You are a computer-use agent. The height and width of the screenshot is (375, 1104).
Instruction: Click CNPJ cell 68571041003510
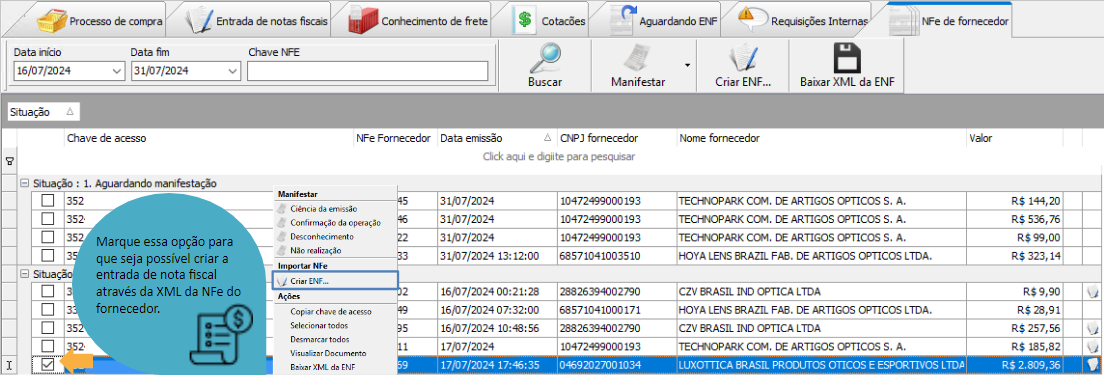tap(617, 255)
